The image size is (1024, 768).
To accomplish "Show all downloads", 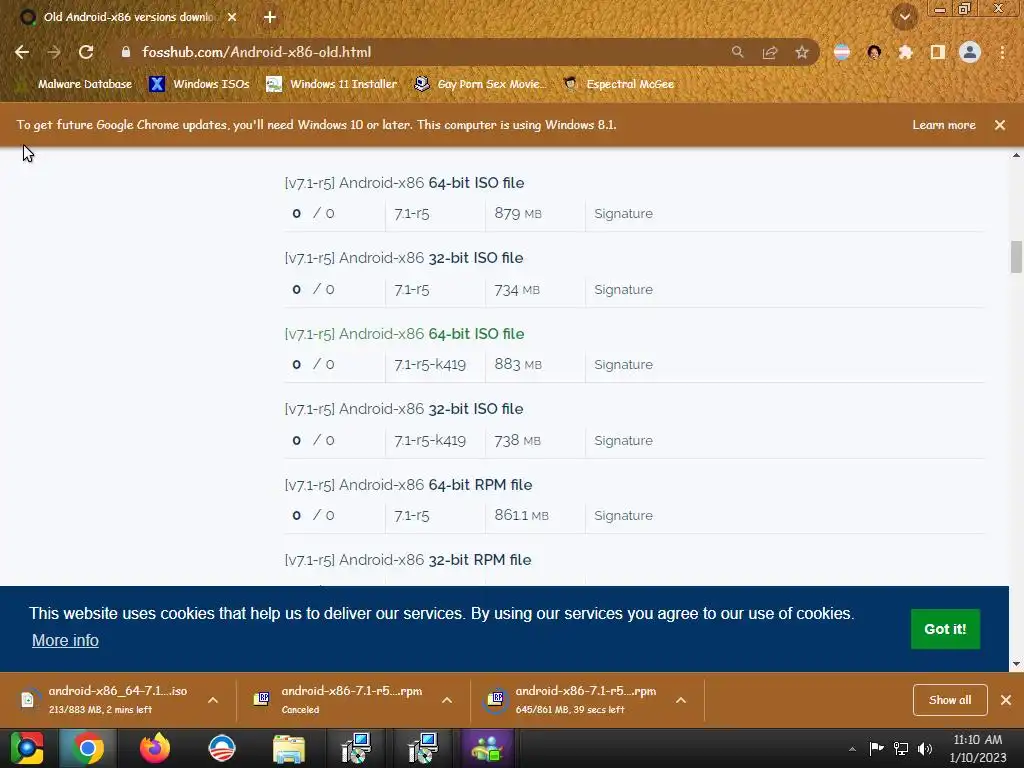I will coord(950,700).
